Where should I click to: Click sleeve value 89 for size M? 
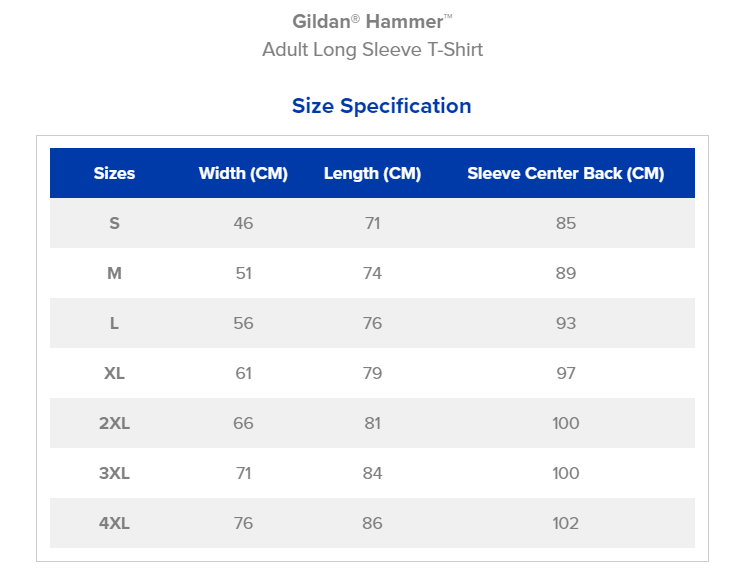pyautogui.click(x=566, y=273)
